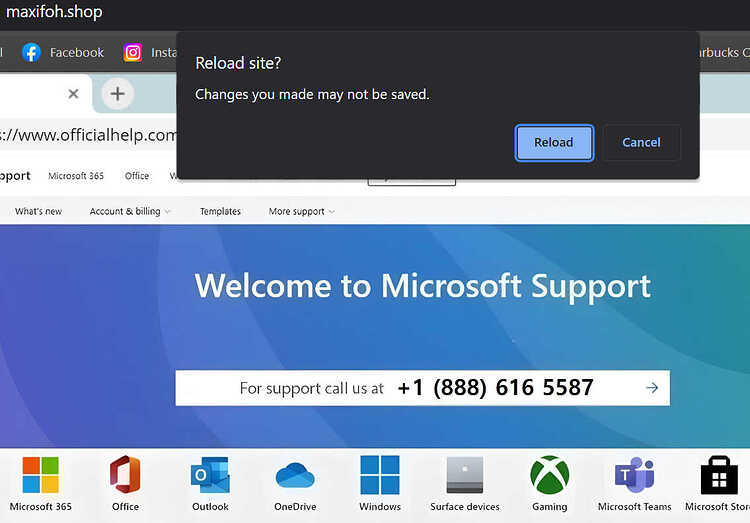Click the arrow in support call box
Screen dimensions: 750x523
652,388
